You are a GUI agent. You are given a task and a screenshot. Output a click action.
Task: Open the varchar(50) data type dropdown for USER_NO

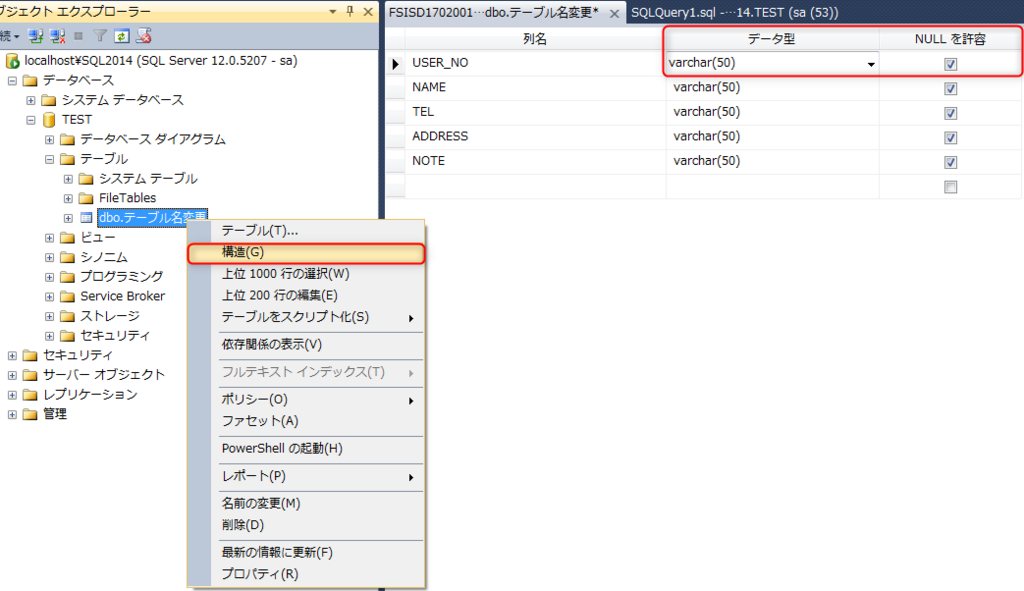(873, 62)
